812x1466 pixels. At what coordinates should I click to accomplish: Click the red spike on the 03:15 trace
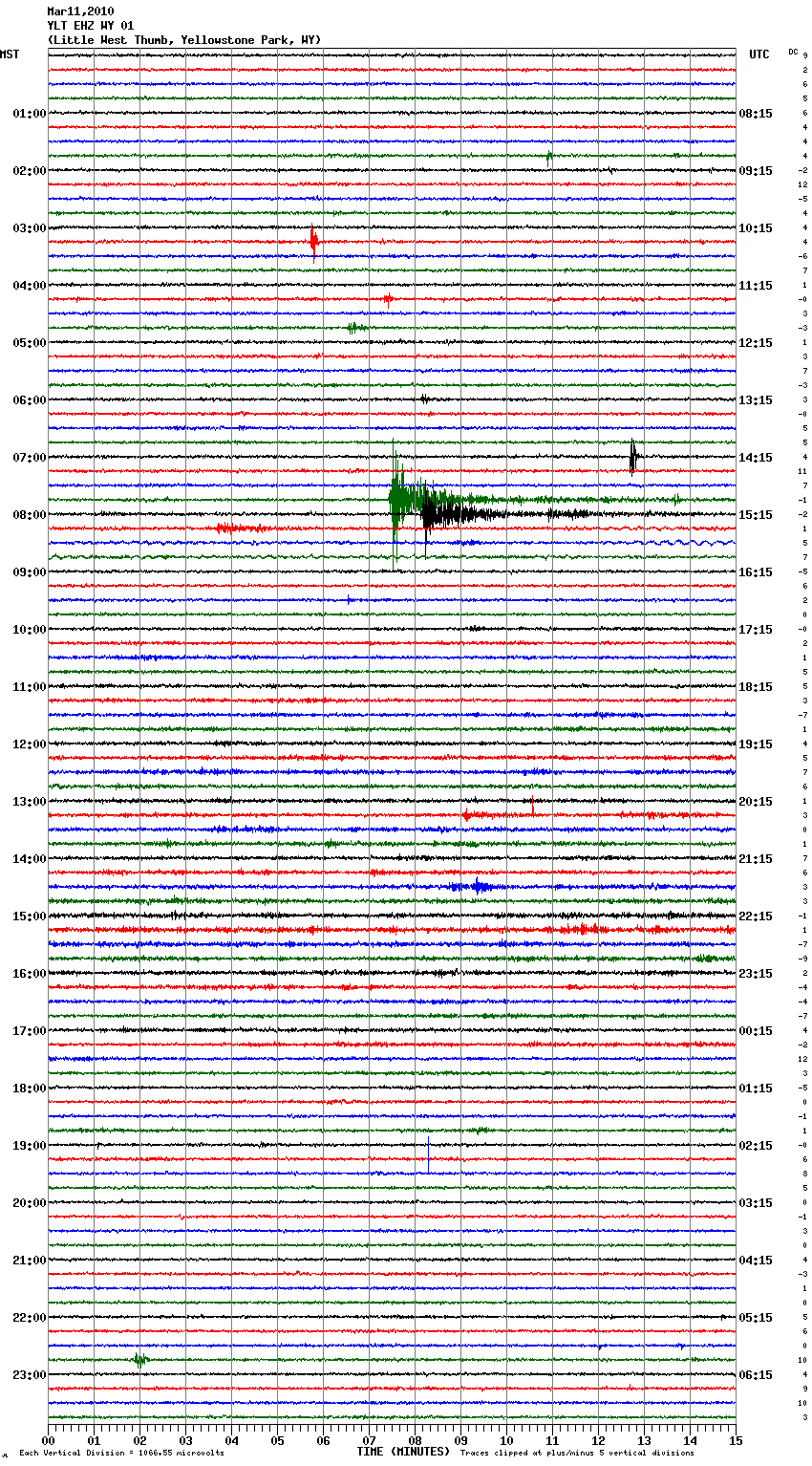point(313,242)
